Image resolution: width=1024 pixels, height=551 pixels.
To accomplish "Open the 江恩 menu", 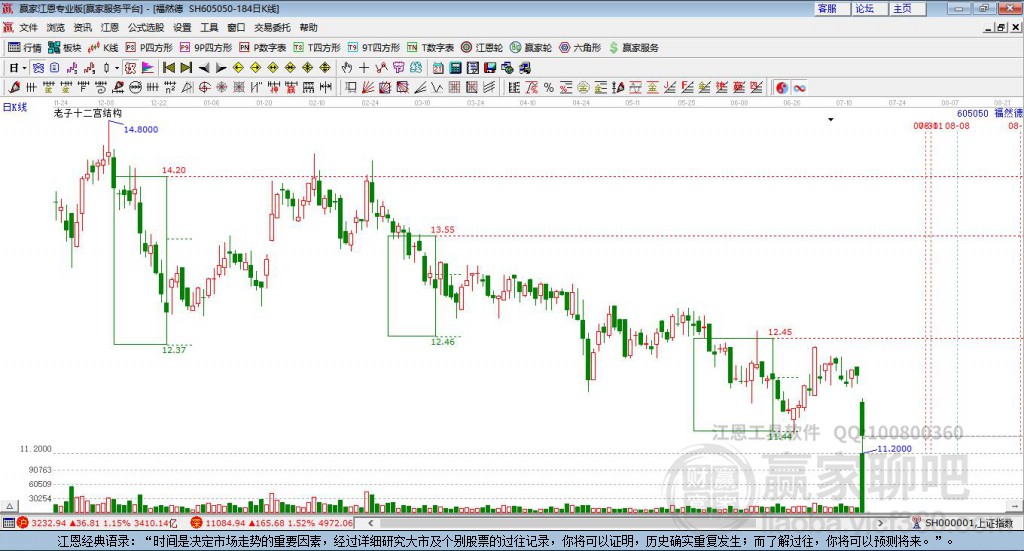I will tap(110, 27).
